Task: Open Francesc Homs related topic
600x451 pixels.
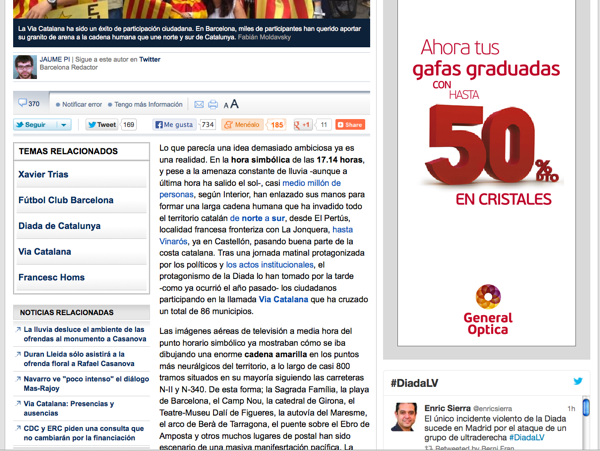Action: (51, 277)
